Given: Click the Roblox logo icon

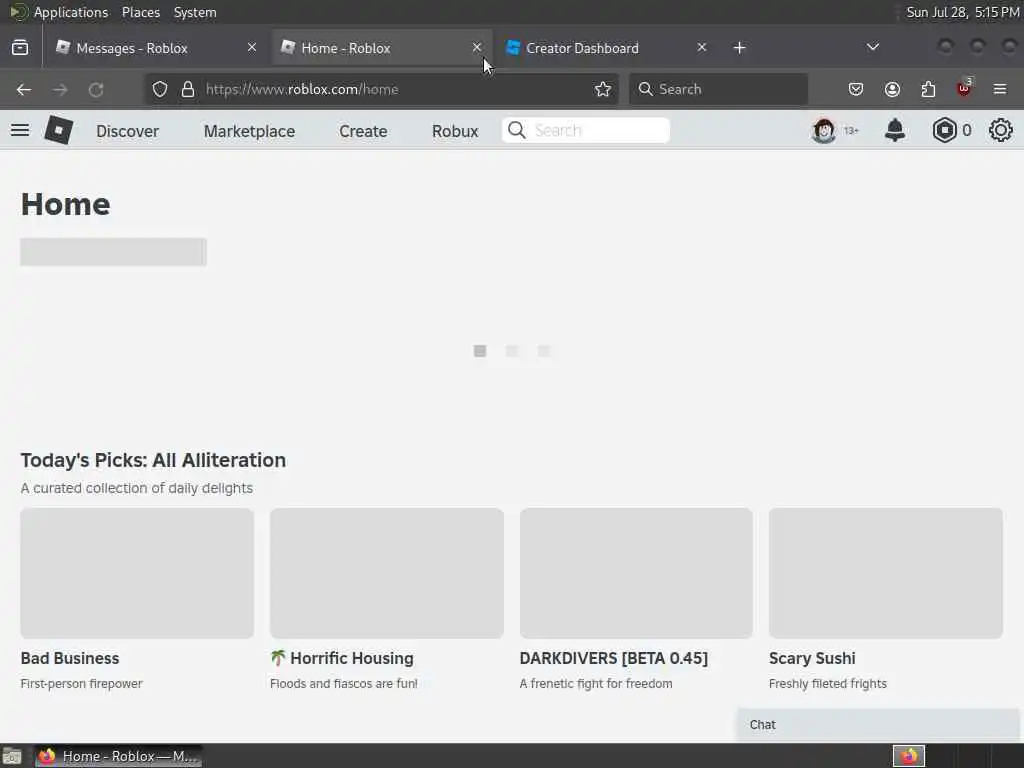Looking at the screenshot, I should [x=59, y=130].
